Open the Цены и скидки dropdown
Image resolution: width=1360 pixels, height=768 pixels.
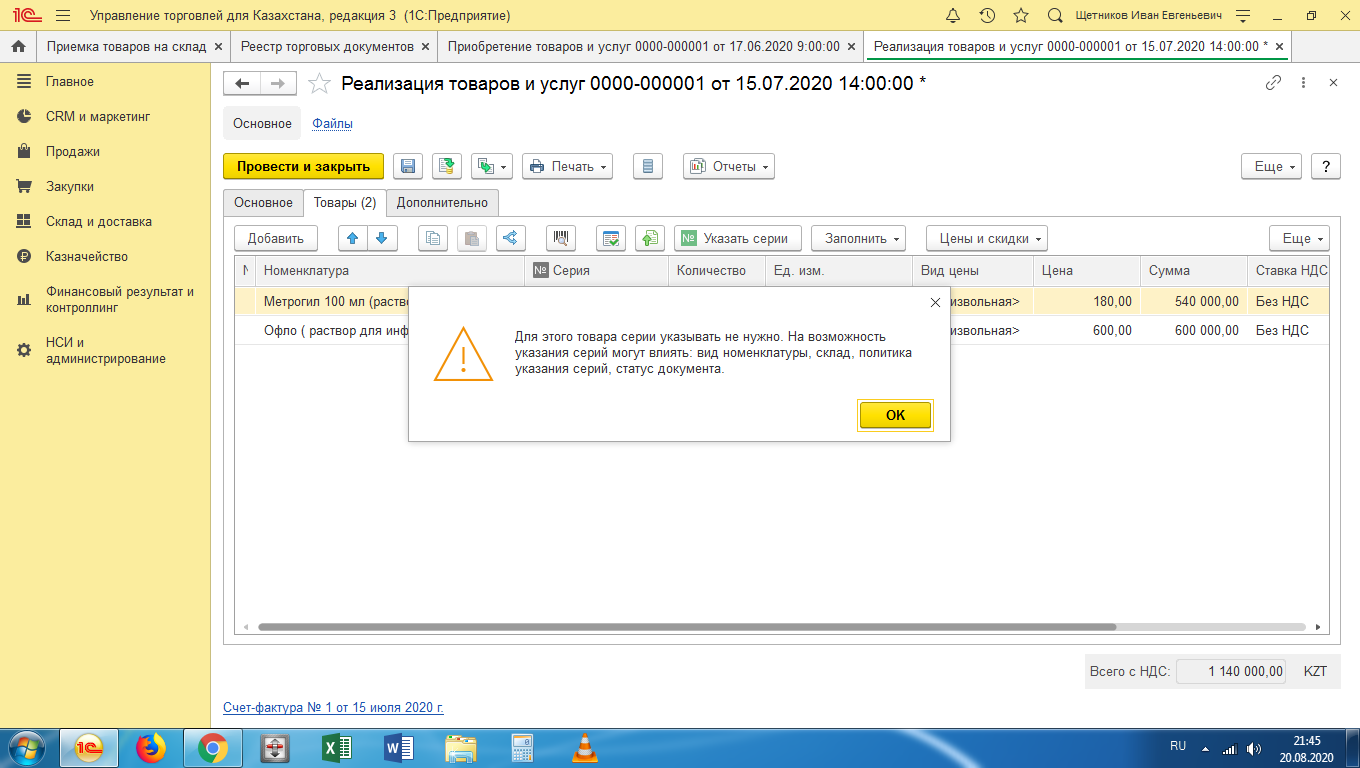[986, 238]
